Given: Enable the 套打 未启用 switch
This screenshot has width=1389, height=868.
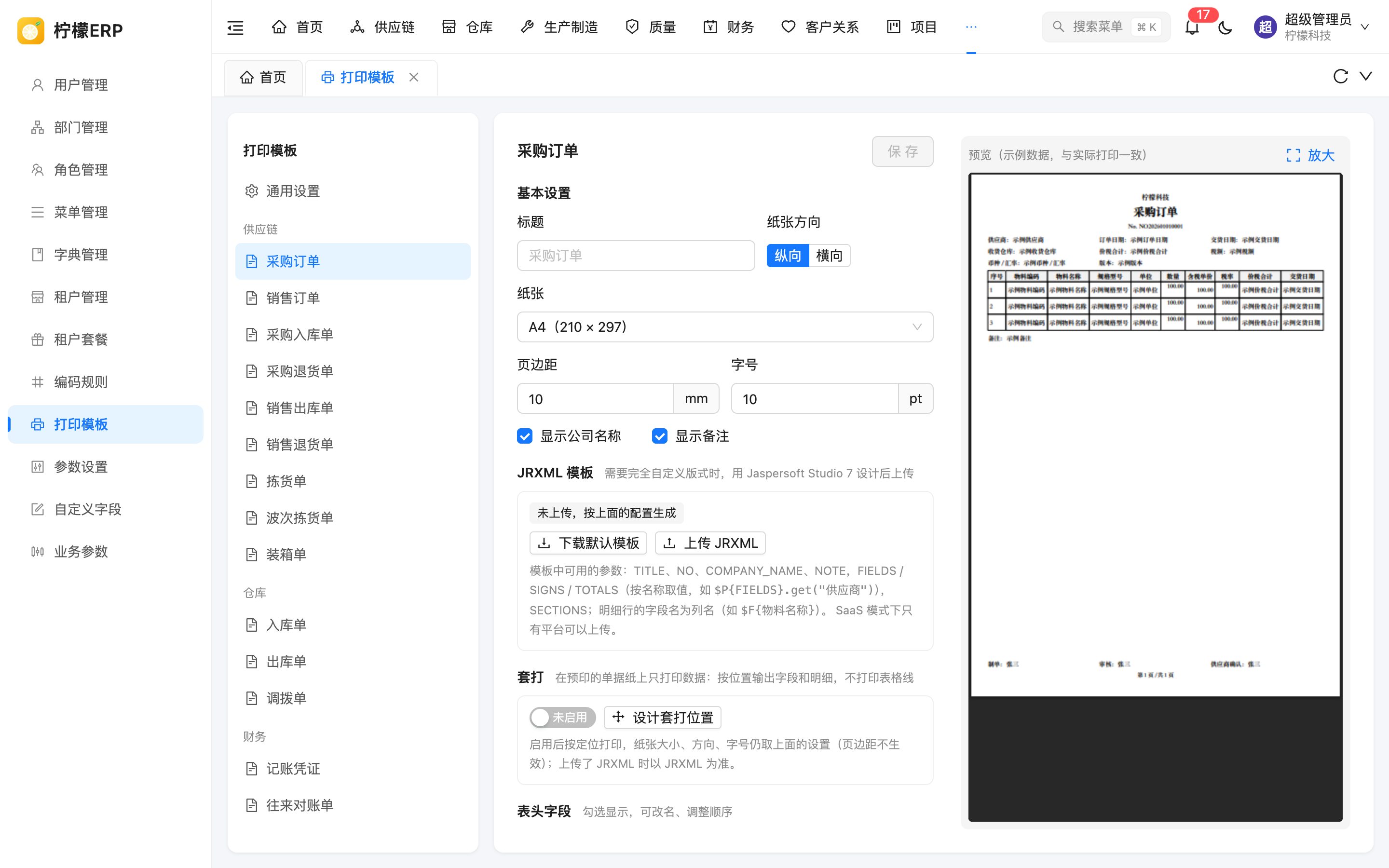Looking at the screenshot, I should (562, 717).
